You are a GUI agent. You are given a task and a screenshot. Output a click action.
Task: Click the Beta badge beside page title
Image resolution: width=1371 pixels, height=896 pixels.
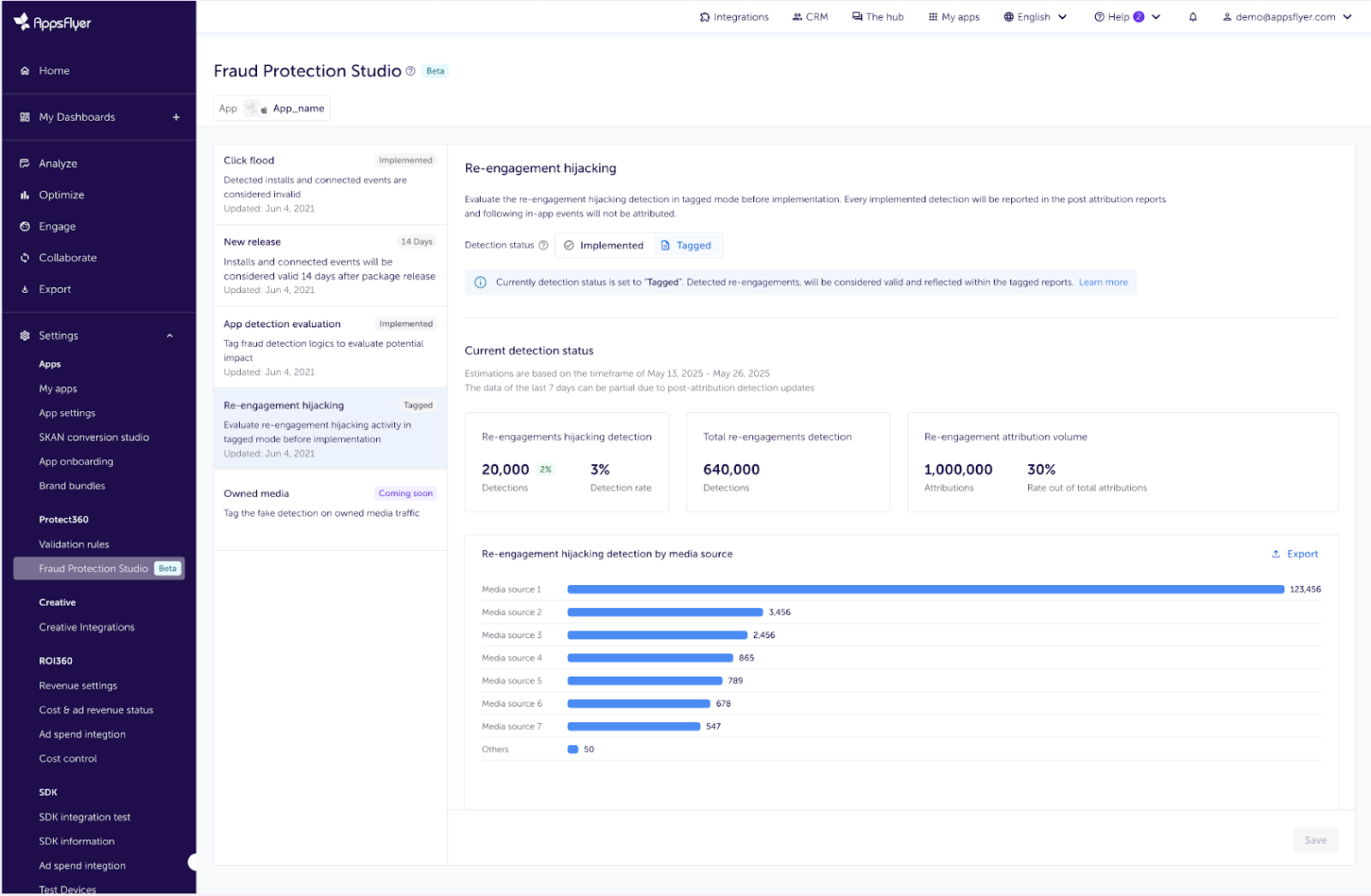(435, 71)
